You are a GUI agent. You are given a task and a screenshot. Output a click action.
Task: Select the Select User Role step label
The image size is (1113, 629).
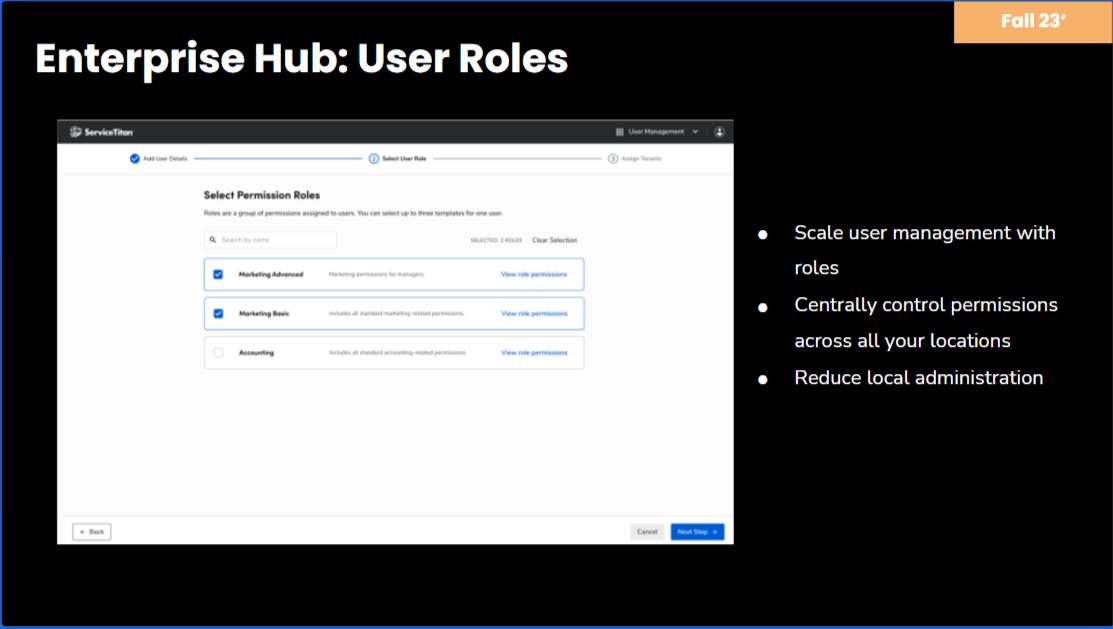tap(404, 159)
